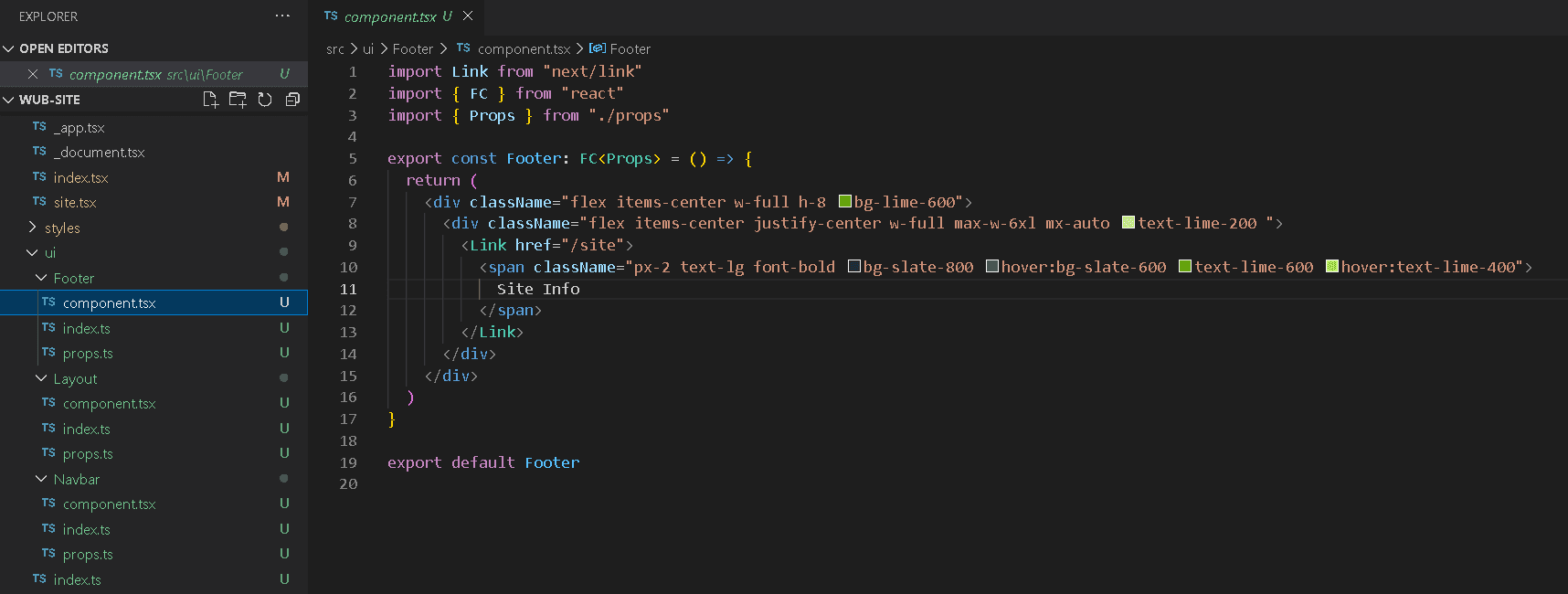Click the New Folder icon in explorer

[x=238, y=100]
